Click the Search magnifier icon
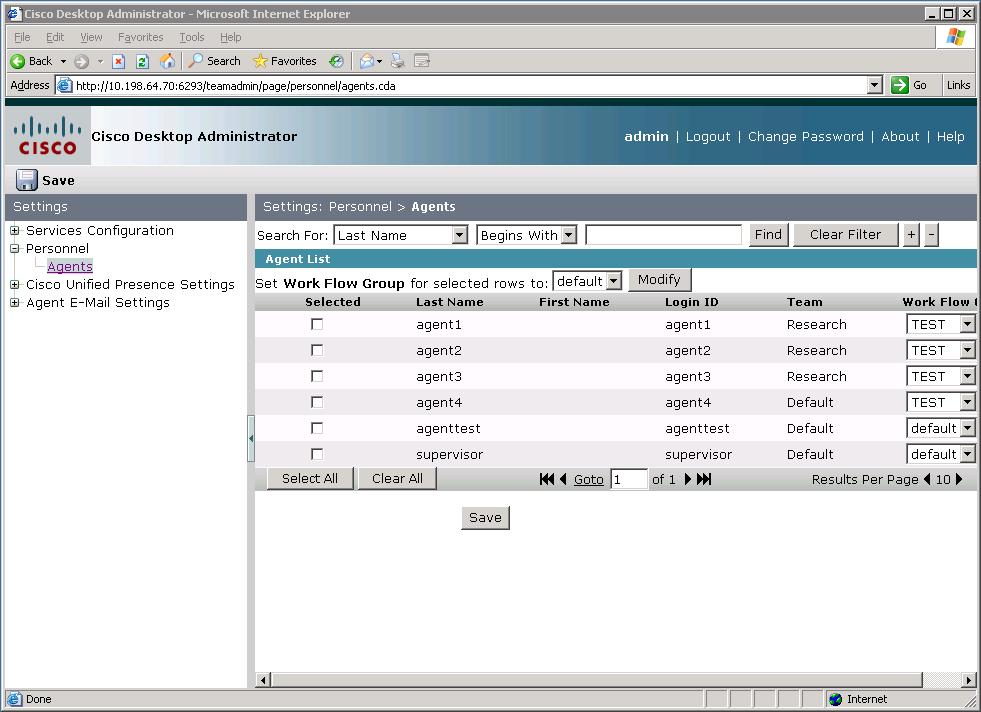This screenshot has width=981, height=712. (x=196, y=61)
